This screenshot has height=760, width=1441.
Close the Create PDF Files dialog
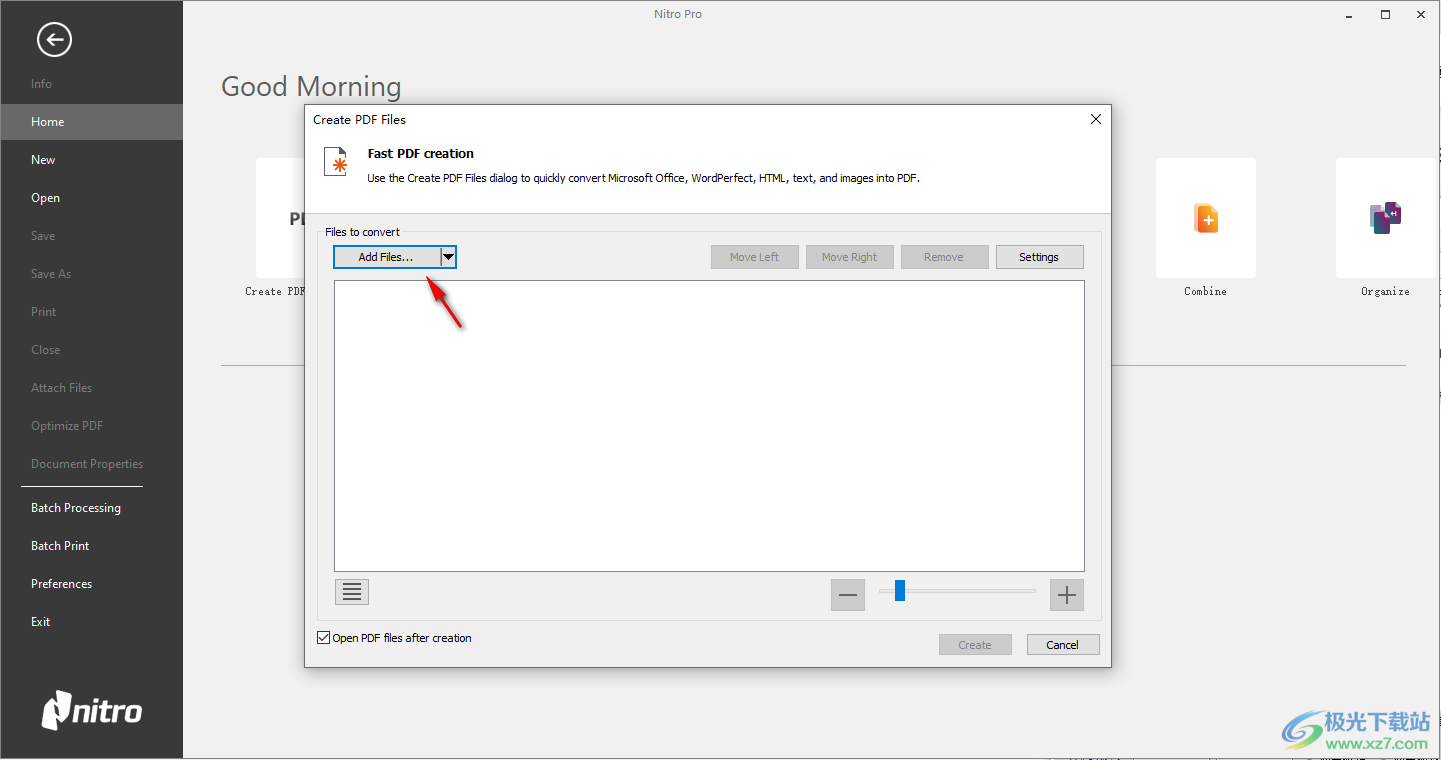pyautogui.click(x=1096, y=119)
